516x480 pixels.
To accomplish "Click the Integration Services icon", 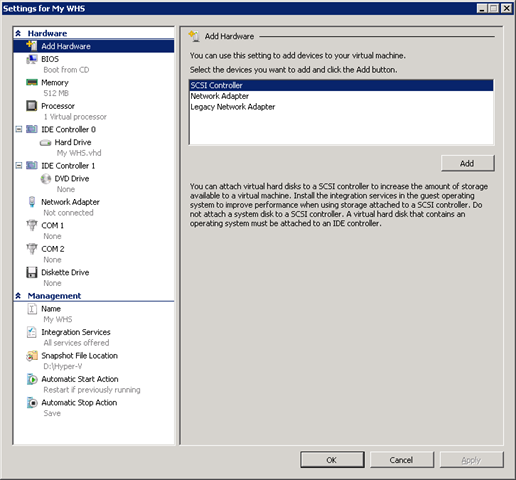I will pos(32,332).
